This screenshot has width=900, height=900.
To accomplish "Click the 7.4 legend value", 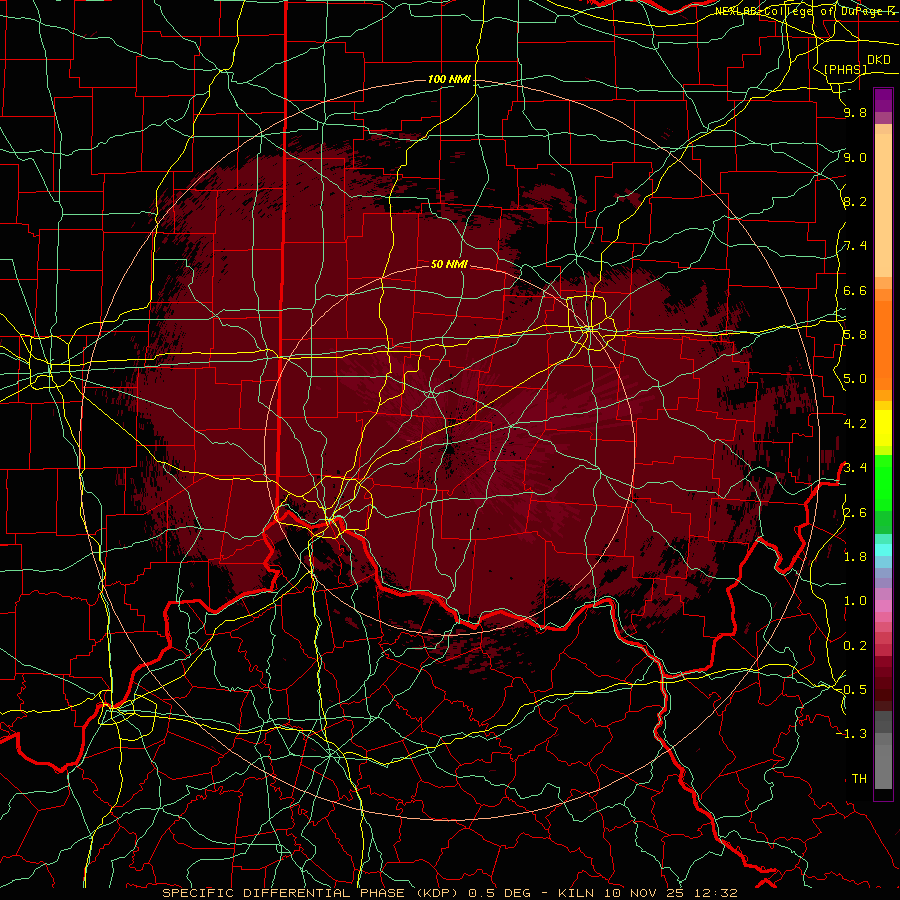I will [855, 246].
